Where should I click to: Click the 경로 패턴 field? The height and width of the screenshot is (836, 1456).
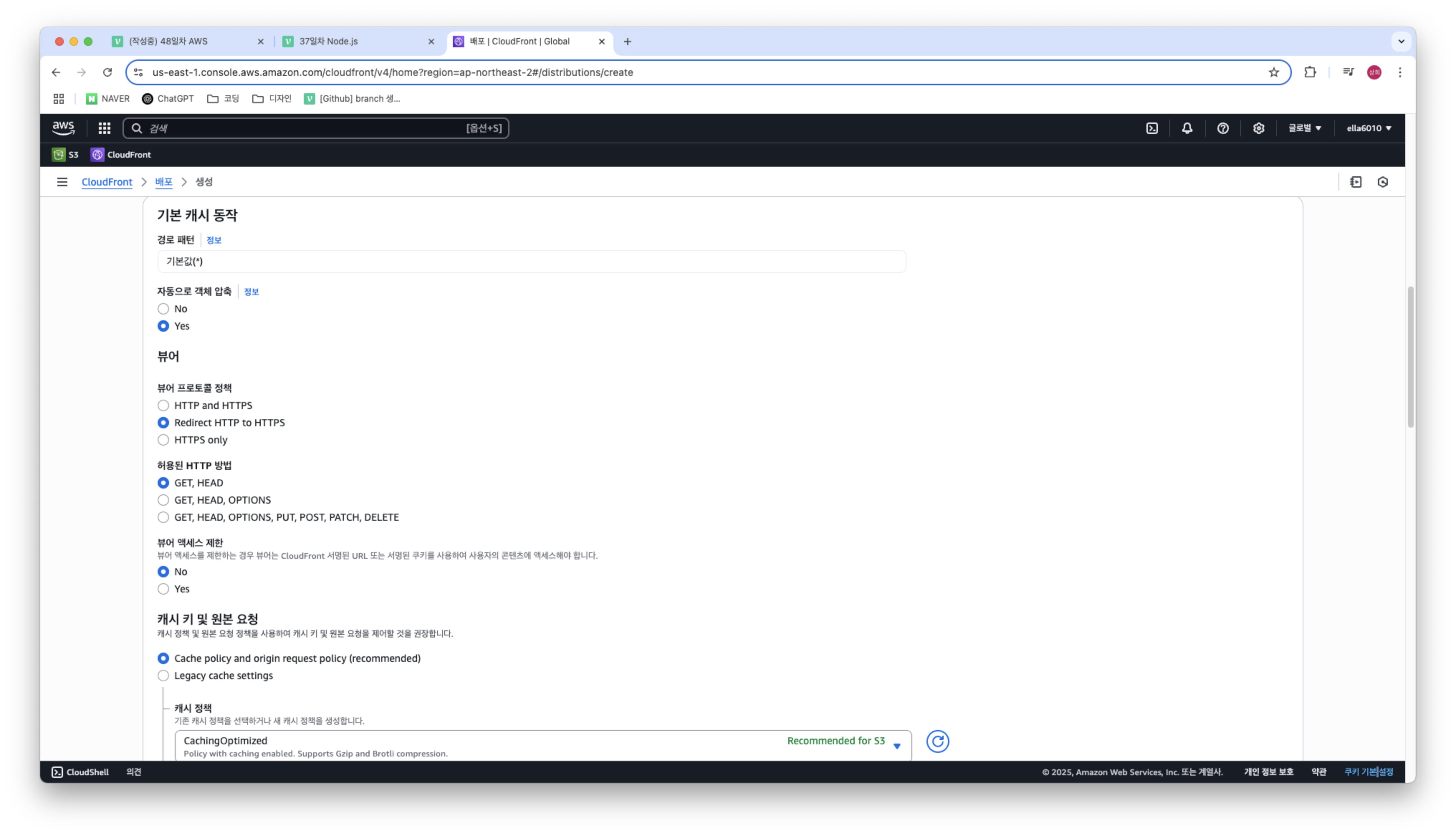coord(531,261)
